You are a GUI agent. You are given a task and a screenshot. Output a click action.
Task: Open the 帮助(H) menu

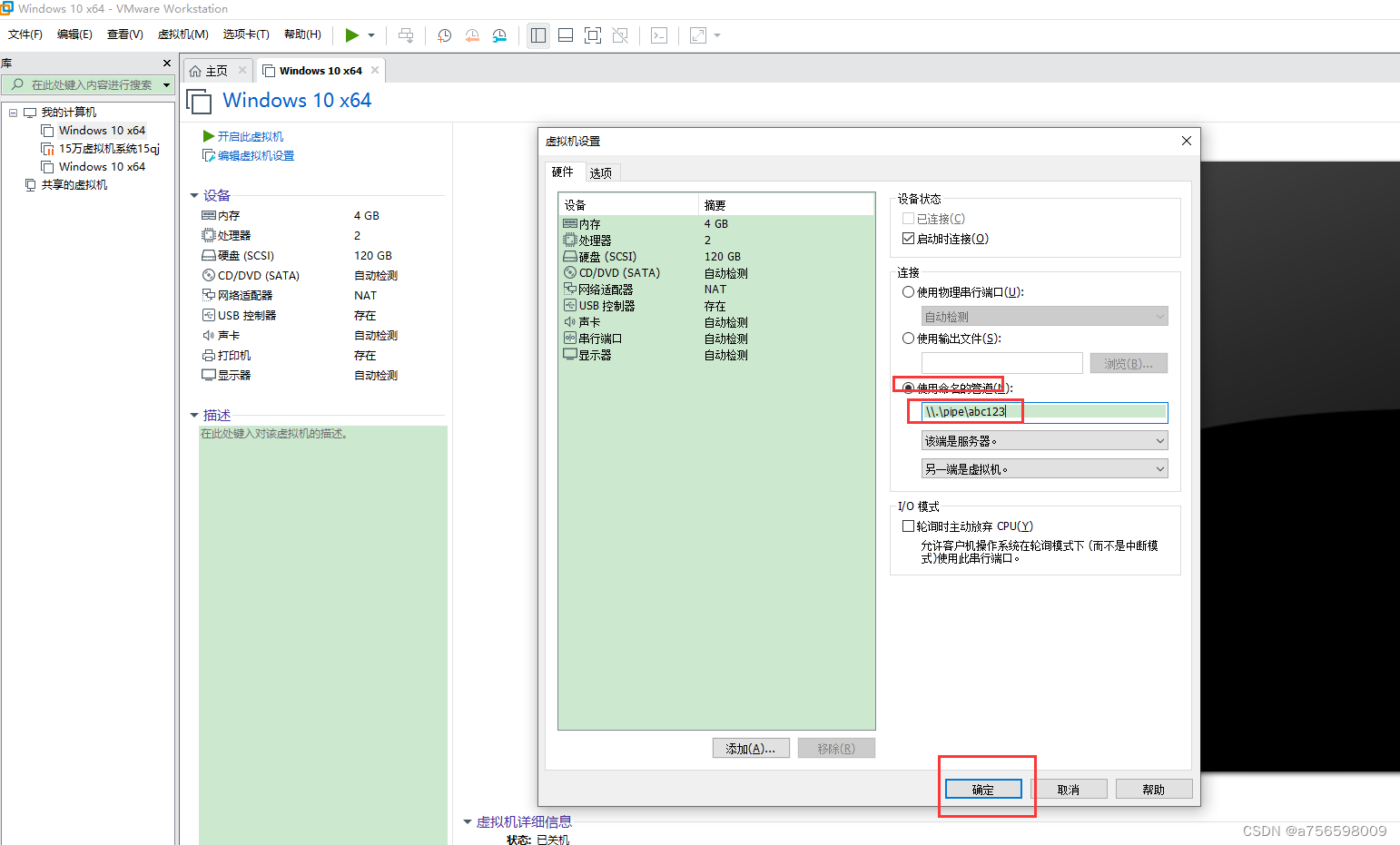pos(302,34)
